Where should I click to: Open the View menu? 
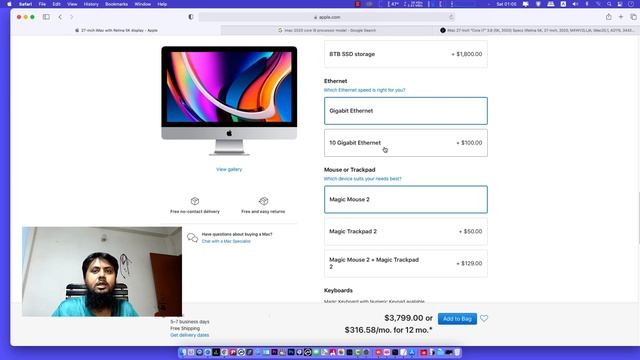coord(72,4)
